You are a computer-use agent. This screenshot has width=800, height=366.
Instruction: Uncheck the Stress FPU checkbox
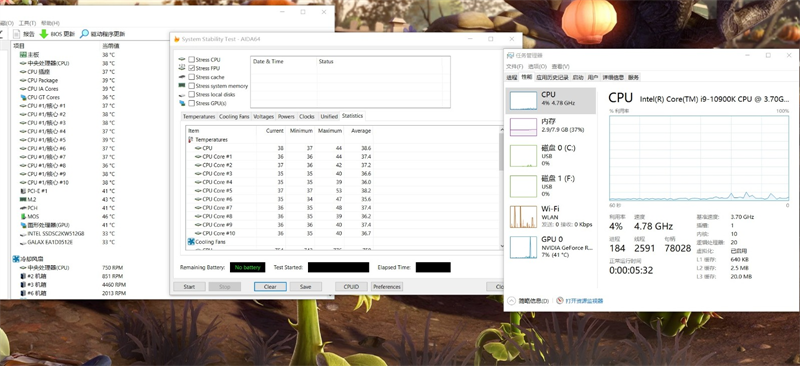tap(191, 68)
